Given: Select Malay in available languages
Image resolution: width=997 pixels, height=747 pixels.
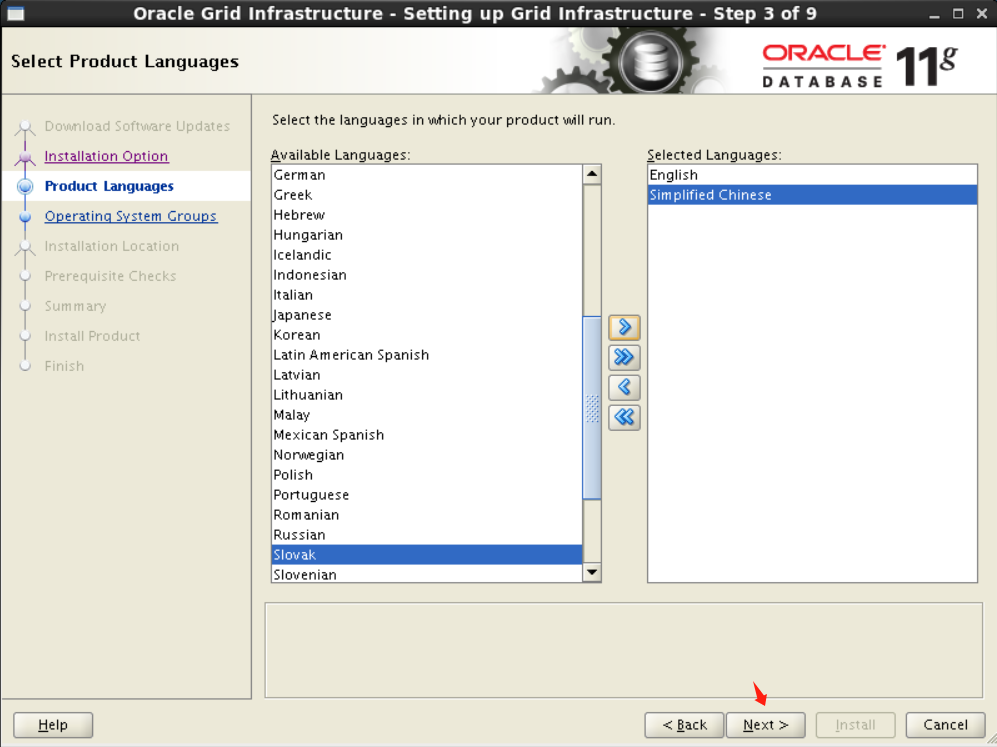Looking at the screenshot, I should (x=427, y=415).
